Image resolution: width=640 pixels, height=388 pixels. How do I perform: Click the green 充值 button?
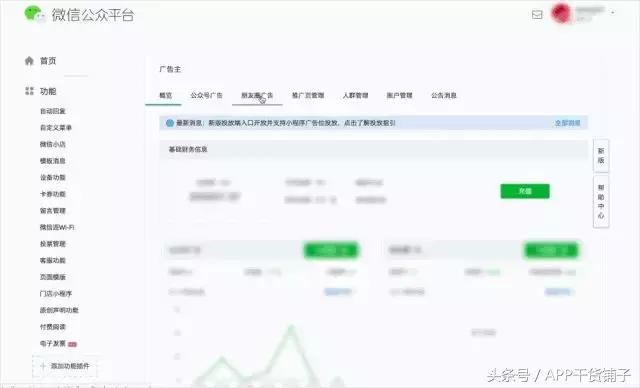pos(525,191)
